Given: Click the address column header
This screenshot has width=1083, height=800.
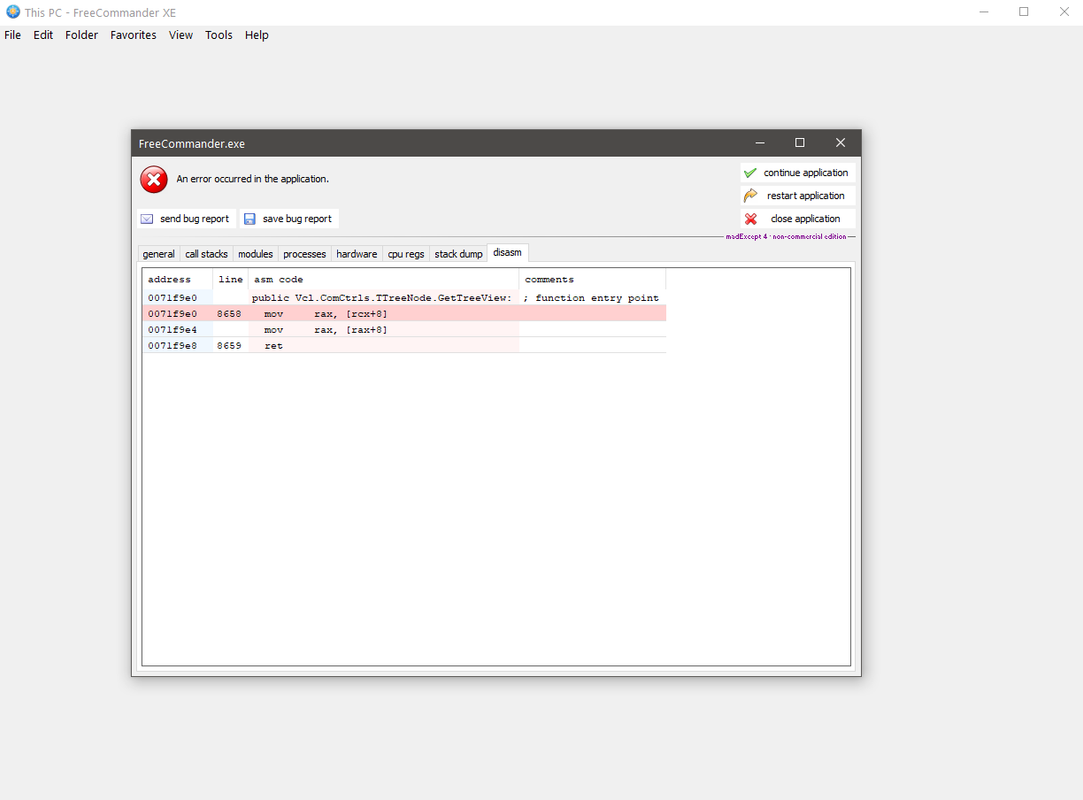Looking at the screenshot, I should point(178,280).
